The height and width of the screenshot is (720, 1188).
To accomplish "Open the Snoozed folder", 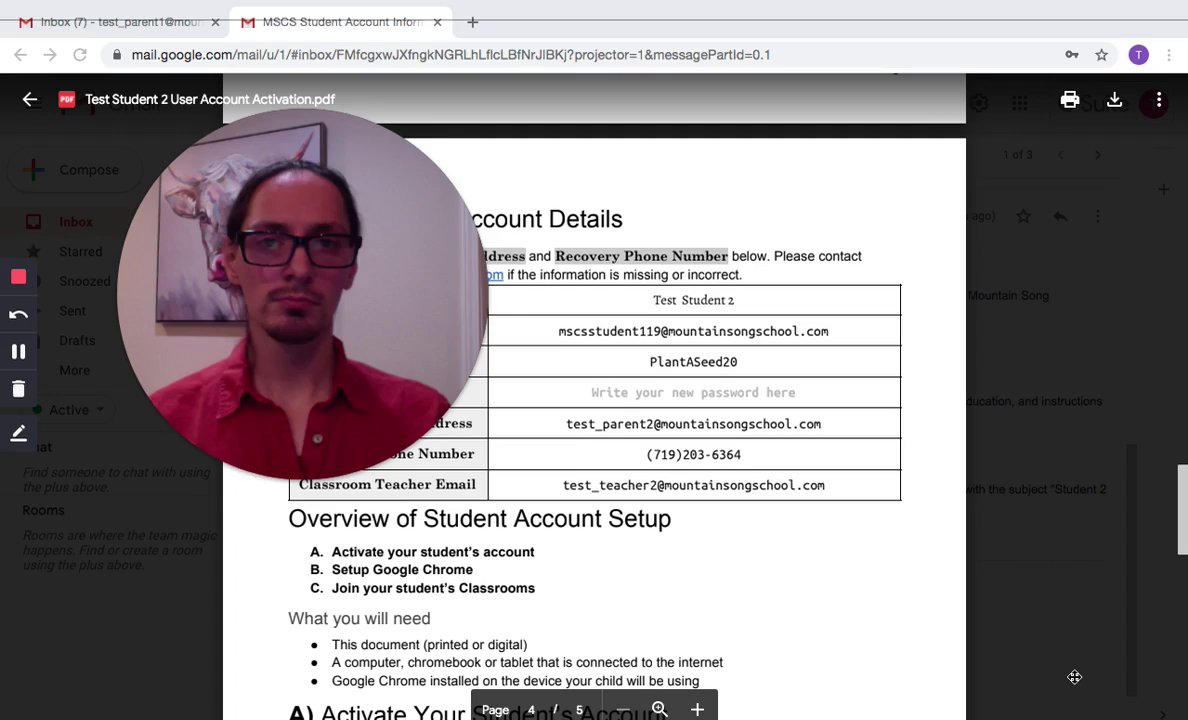I will 85,281.
